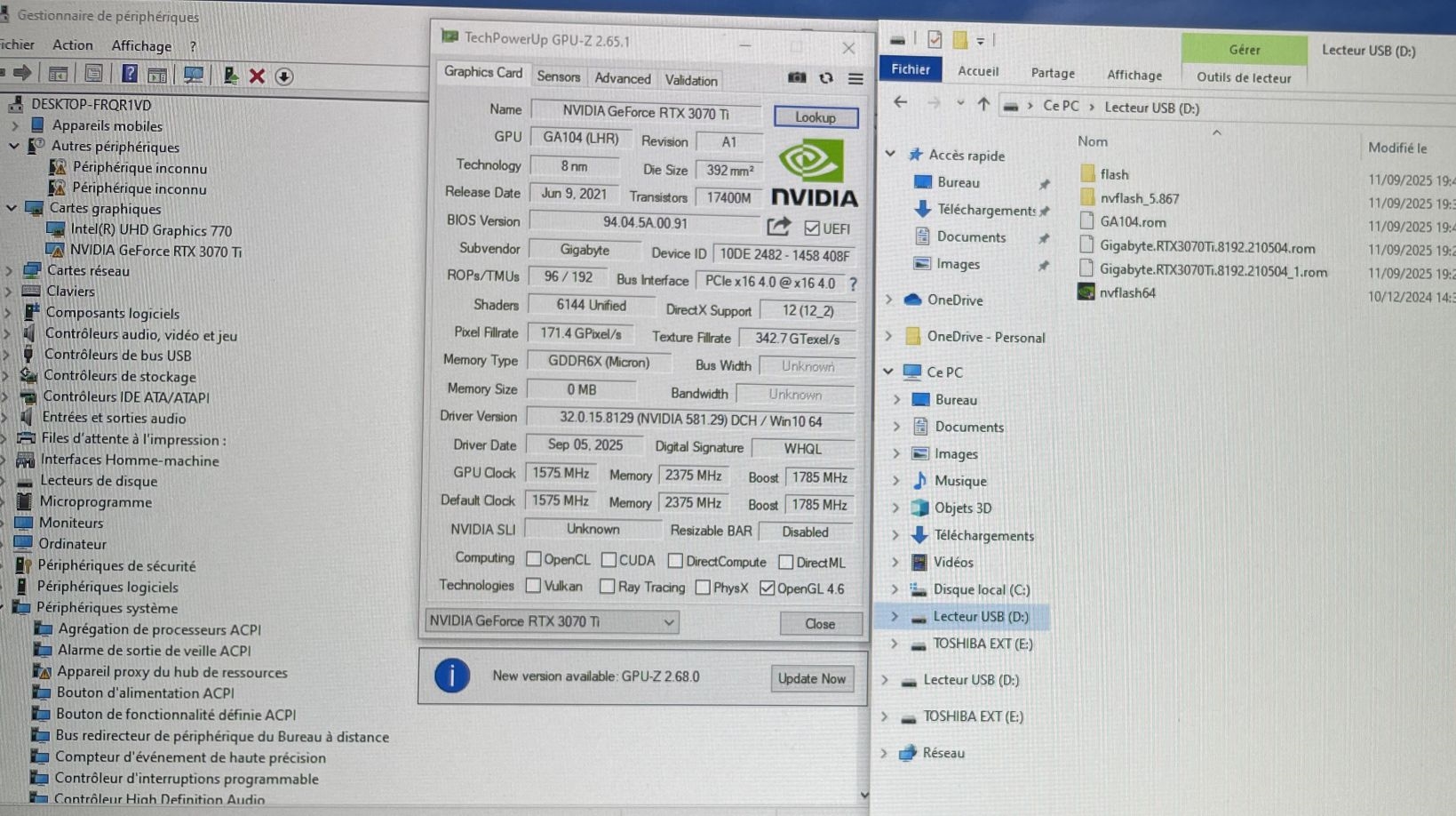Click the Vidéos film icon under Ce PC

(919, 562)
